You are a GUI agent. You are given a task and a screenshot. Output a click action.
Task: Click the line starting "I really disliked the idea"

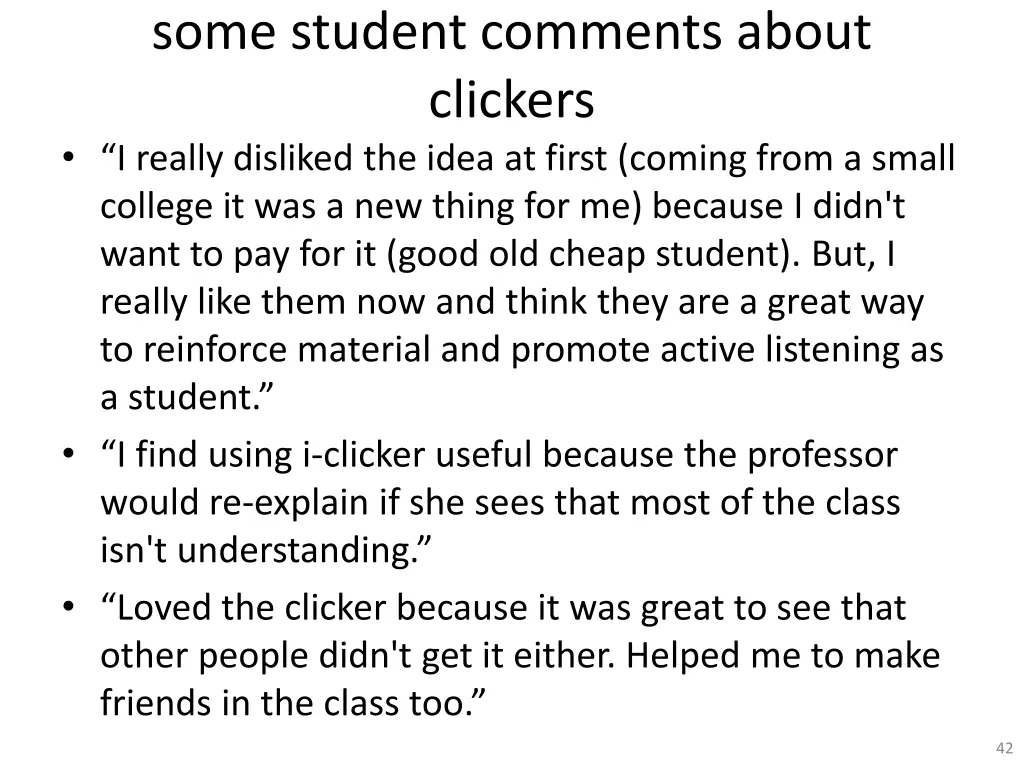click(528, 159)
